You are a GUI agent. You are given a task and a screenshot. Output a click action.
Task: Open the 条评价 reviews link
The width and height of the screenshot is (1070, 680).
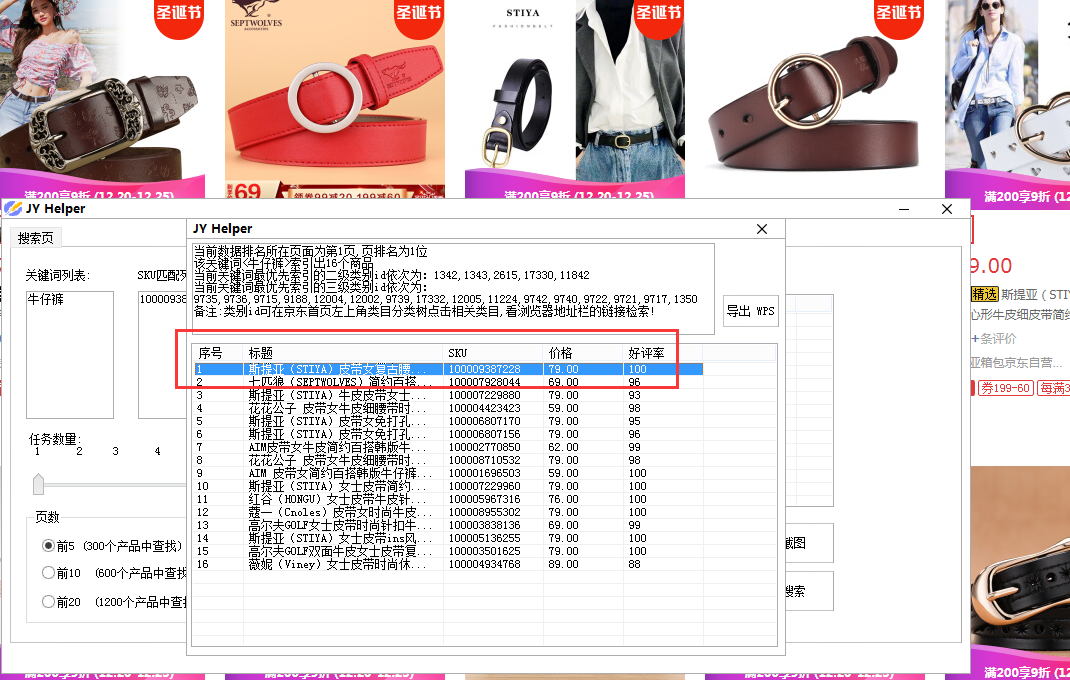[x=994, y=338]
